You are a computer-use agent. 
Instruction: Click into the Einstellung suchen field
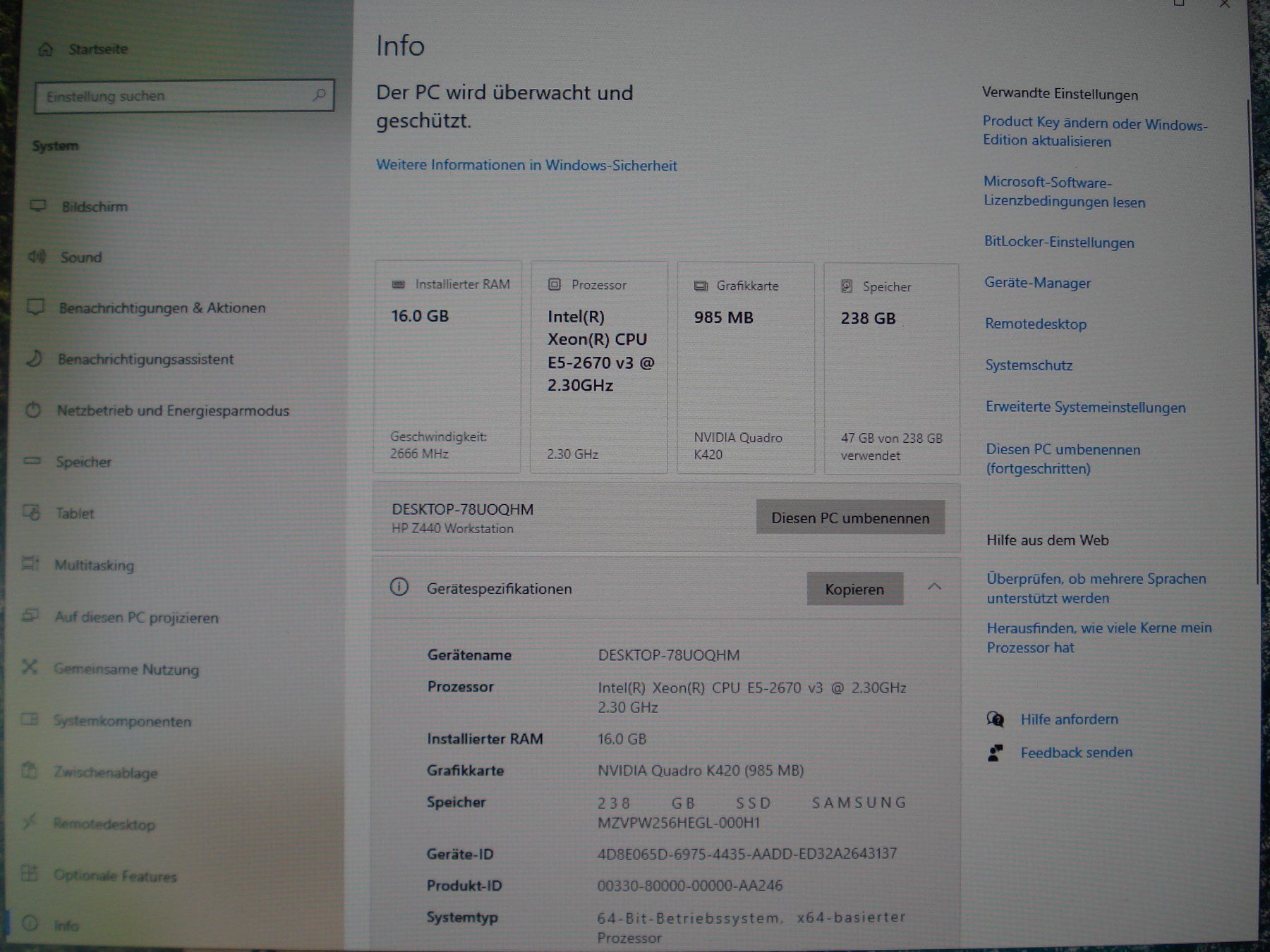coord(184,96)
